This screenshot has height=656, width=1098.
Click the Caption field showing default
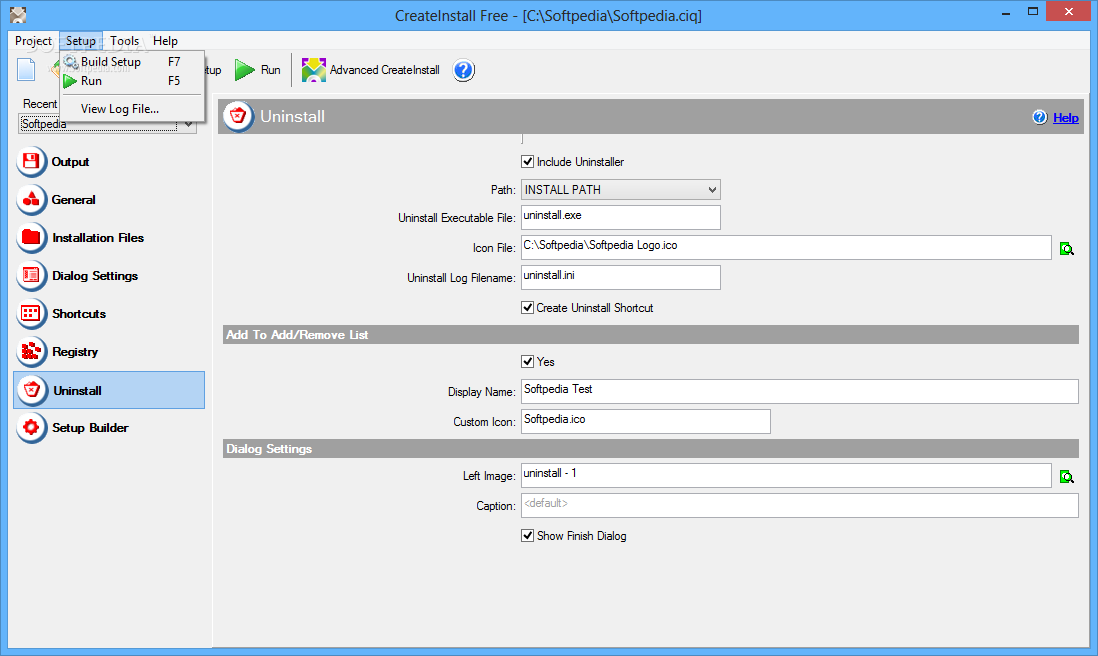(x=799, y=505)
